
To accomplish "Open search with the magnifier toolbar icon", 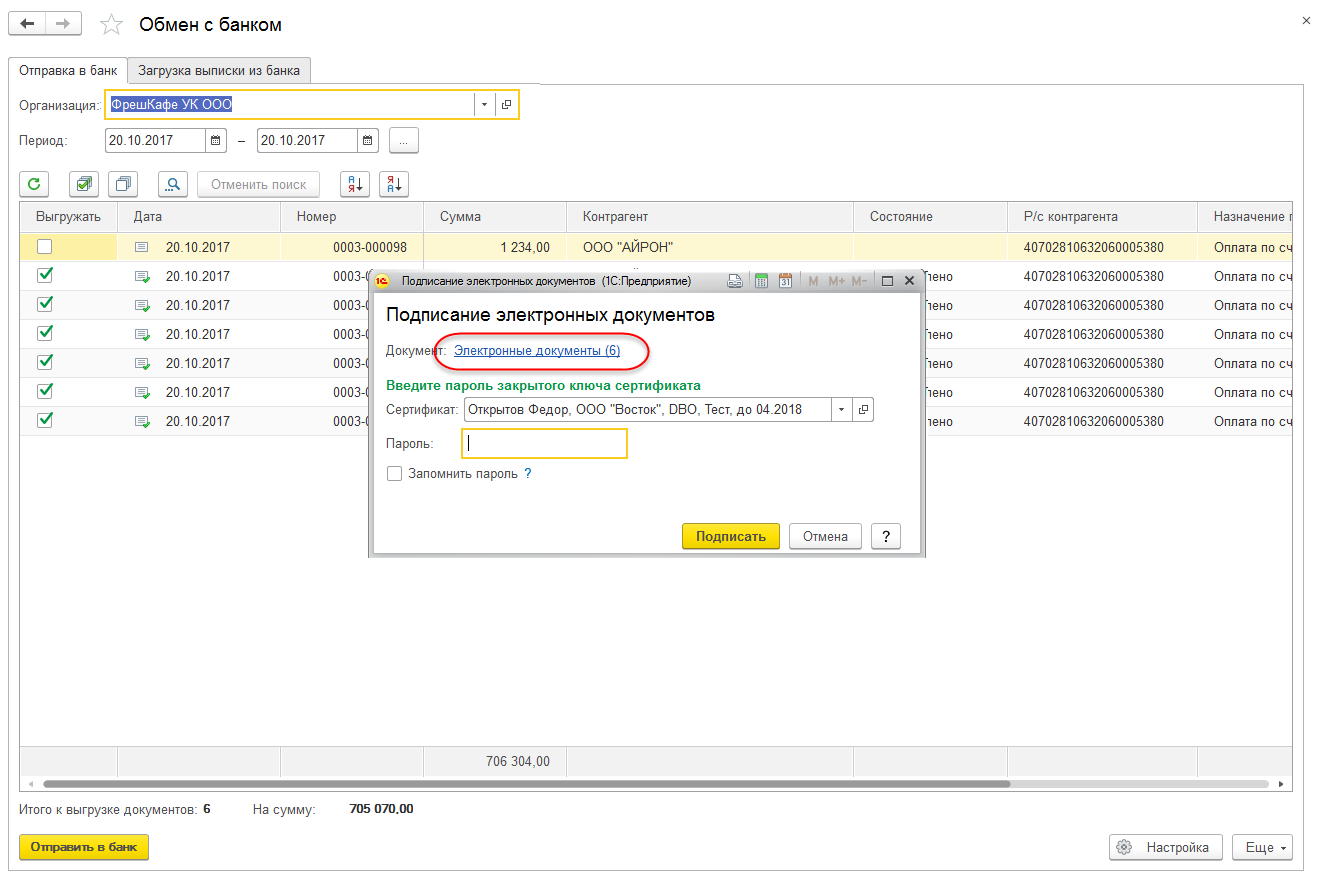I will [173, 184].
